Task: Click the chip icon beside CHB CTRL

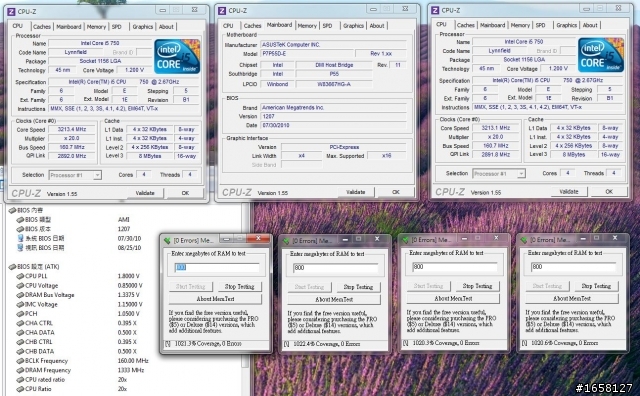Action: click(x=20, y=342)
